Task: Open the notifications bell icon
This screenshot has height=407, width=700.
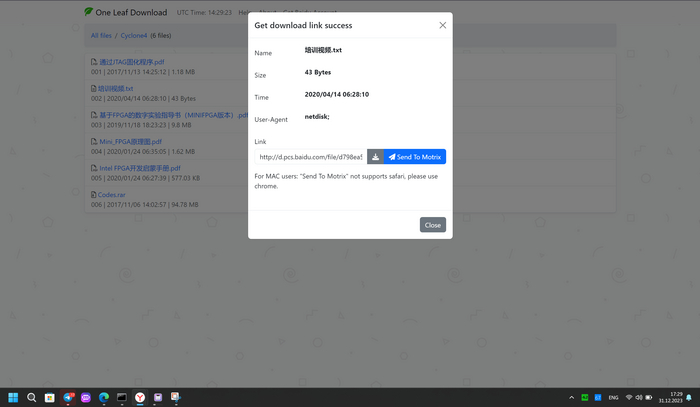Action: [x=689, y=397]
